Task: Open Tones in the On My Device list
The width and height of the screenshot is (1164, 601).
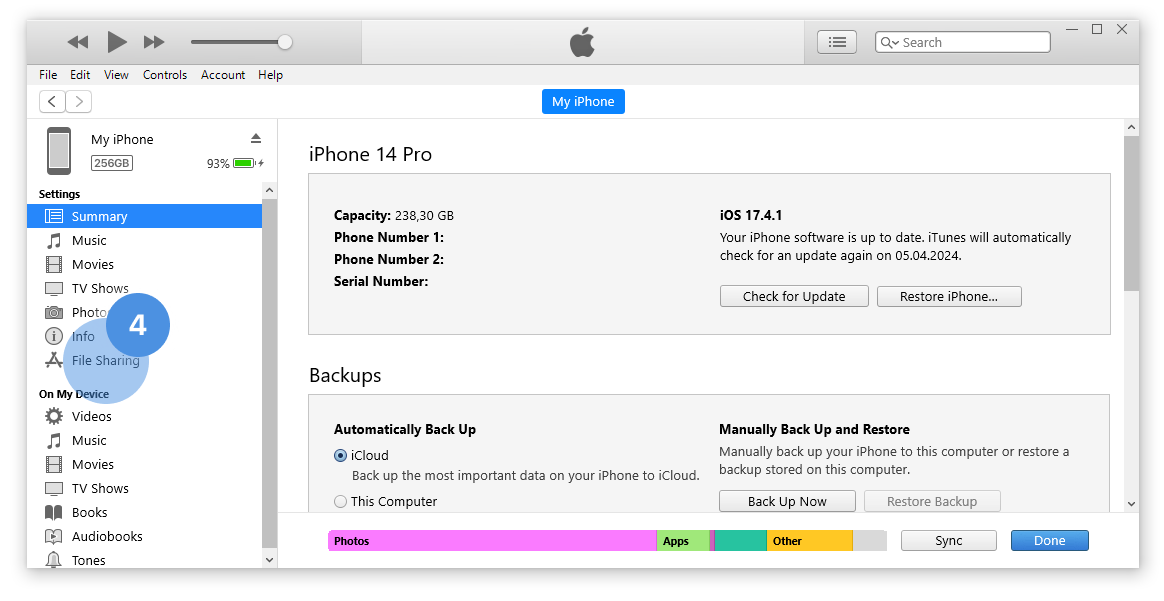Action: [88, 560]
